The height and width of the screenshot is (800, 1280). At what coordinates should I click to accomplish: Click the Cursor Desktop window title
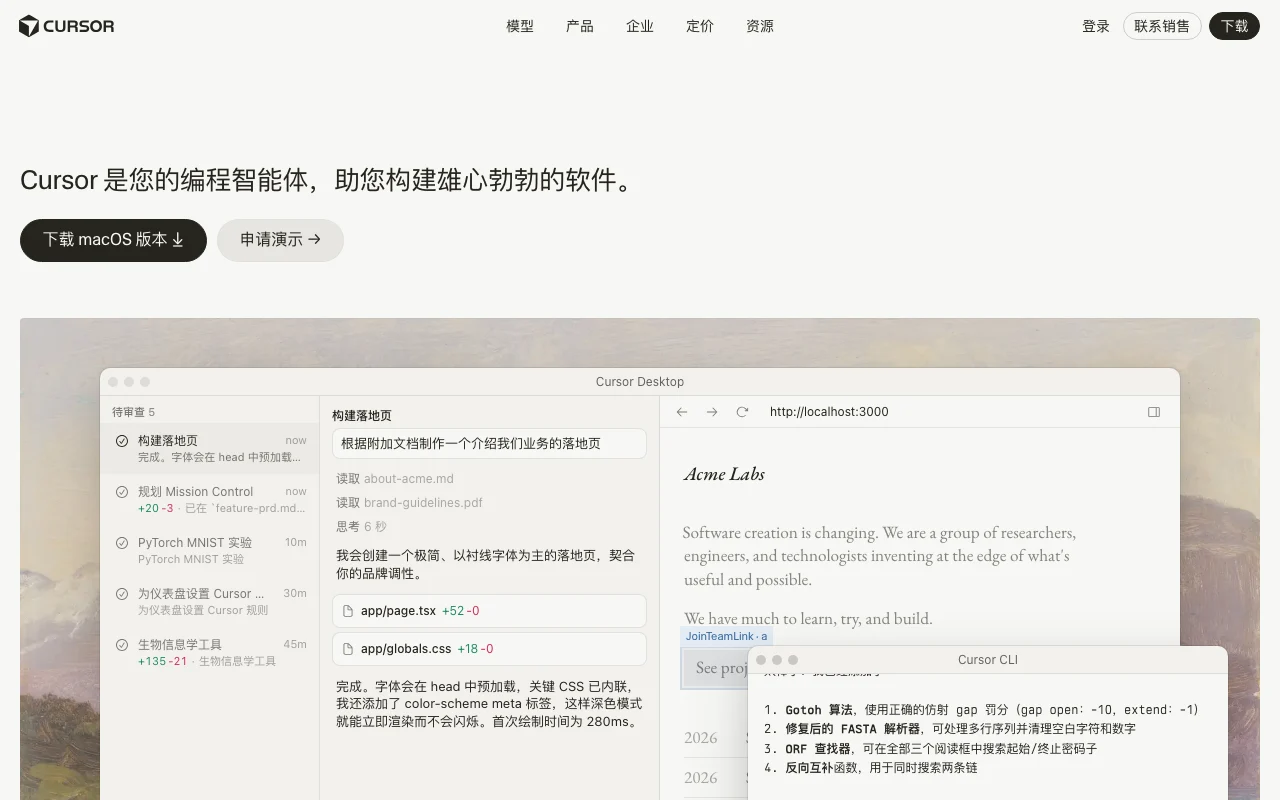point(640,382)
